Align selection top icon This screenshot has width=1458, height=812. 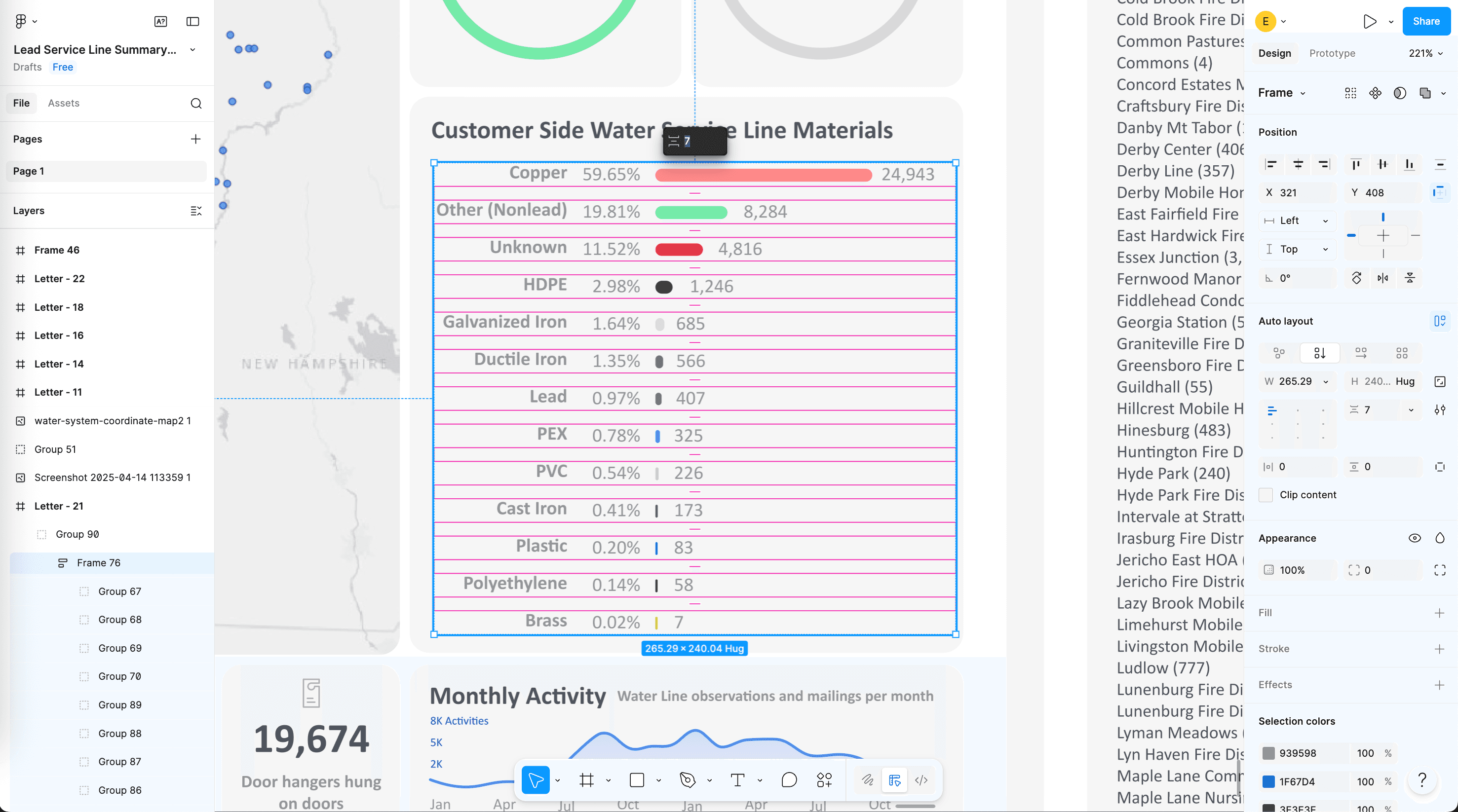pyautogui.click(x=1356, y=164)
